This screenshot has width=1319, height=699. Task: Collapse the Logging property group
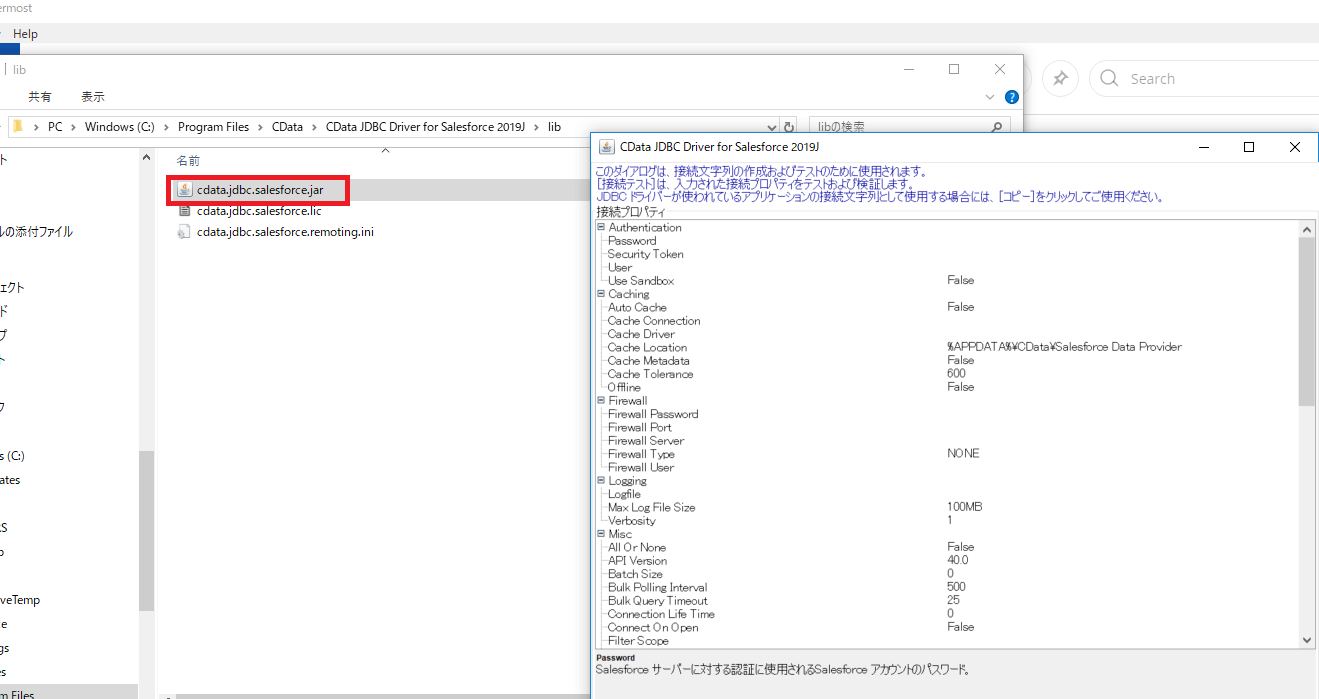(601, 480)
